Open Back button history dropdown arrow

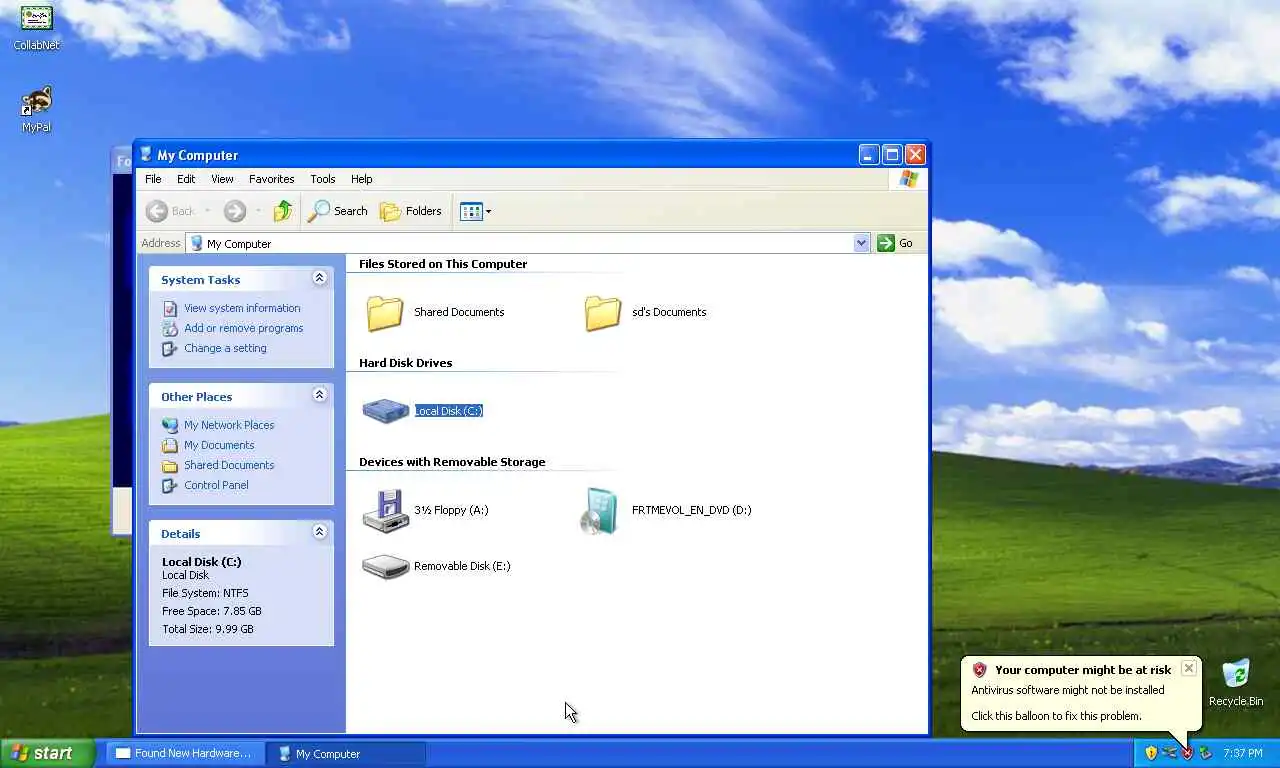click(x=208, y=211)
